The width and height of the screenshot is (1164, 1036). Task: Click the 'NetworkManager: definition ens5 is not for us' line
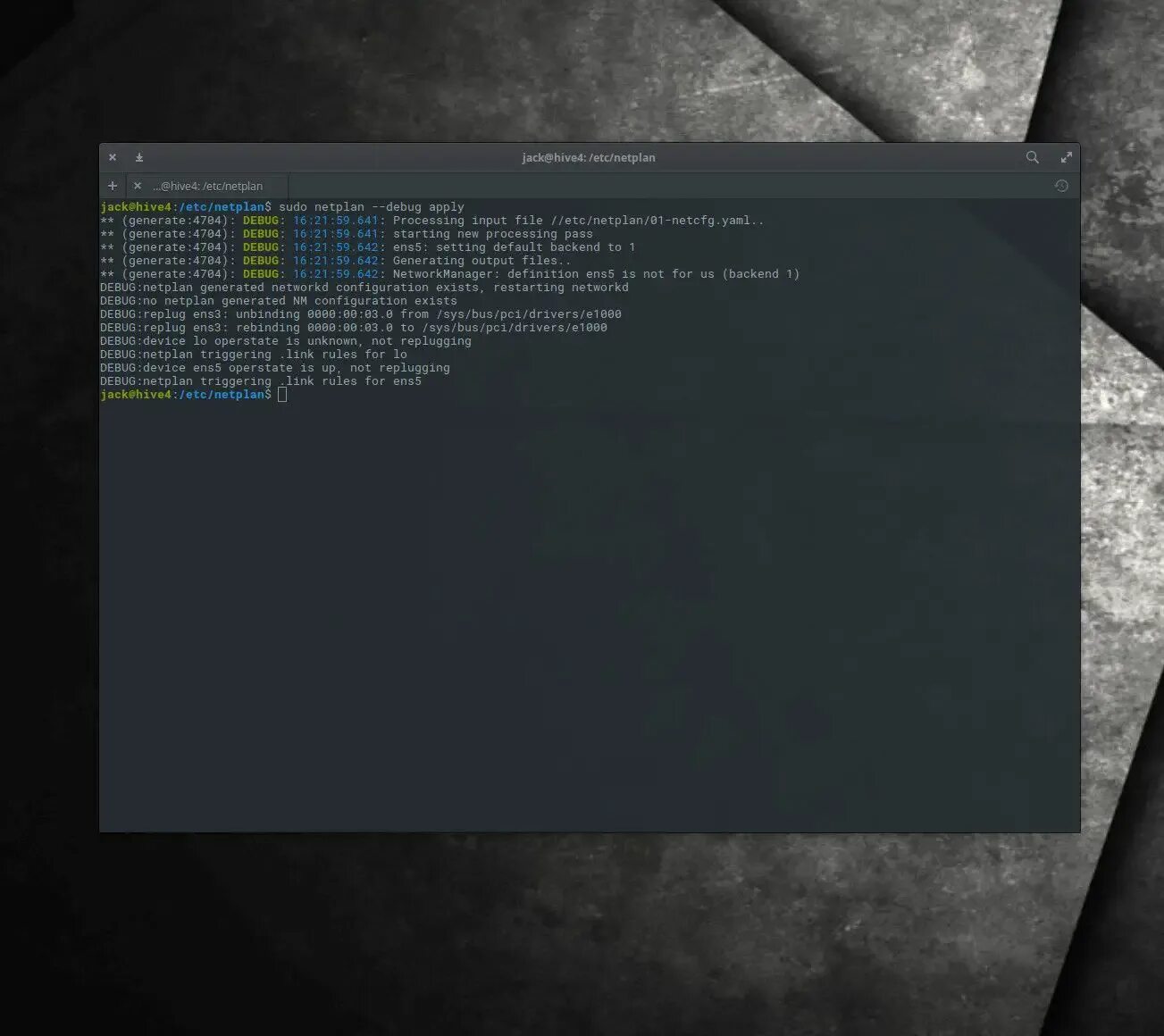tap(450, 273)
